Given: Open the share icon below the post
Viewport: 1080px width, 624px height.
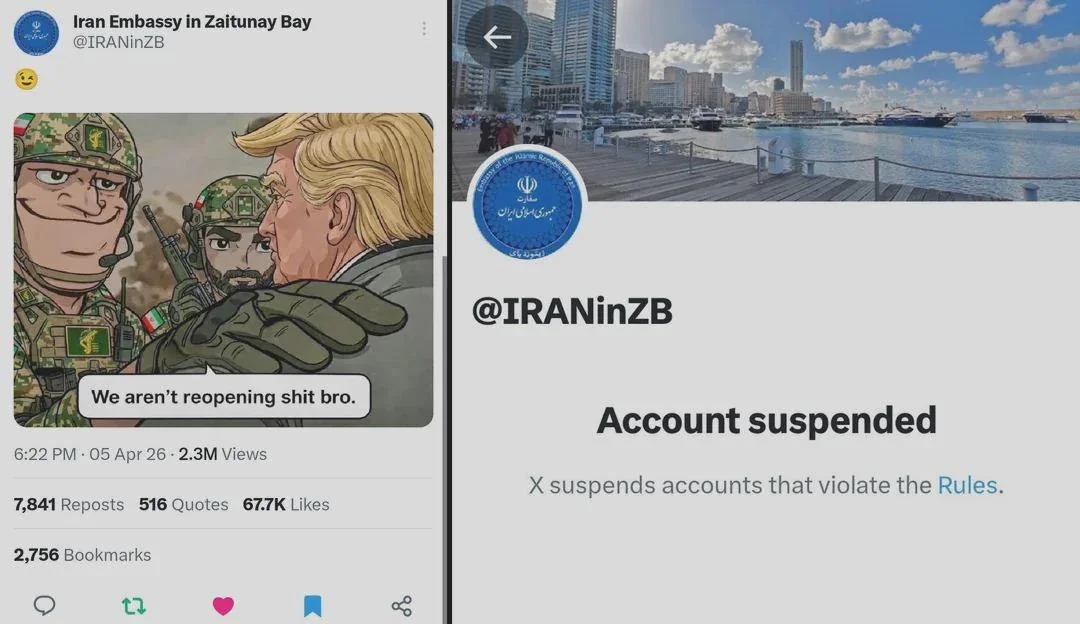Looking at the screenshot, I should pyautogui.click(x=402, y=606).
